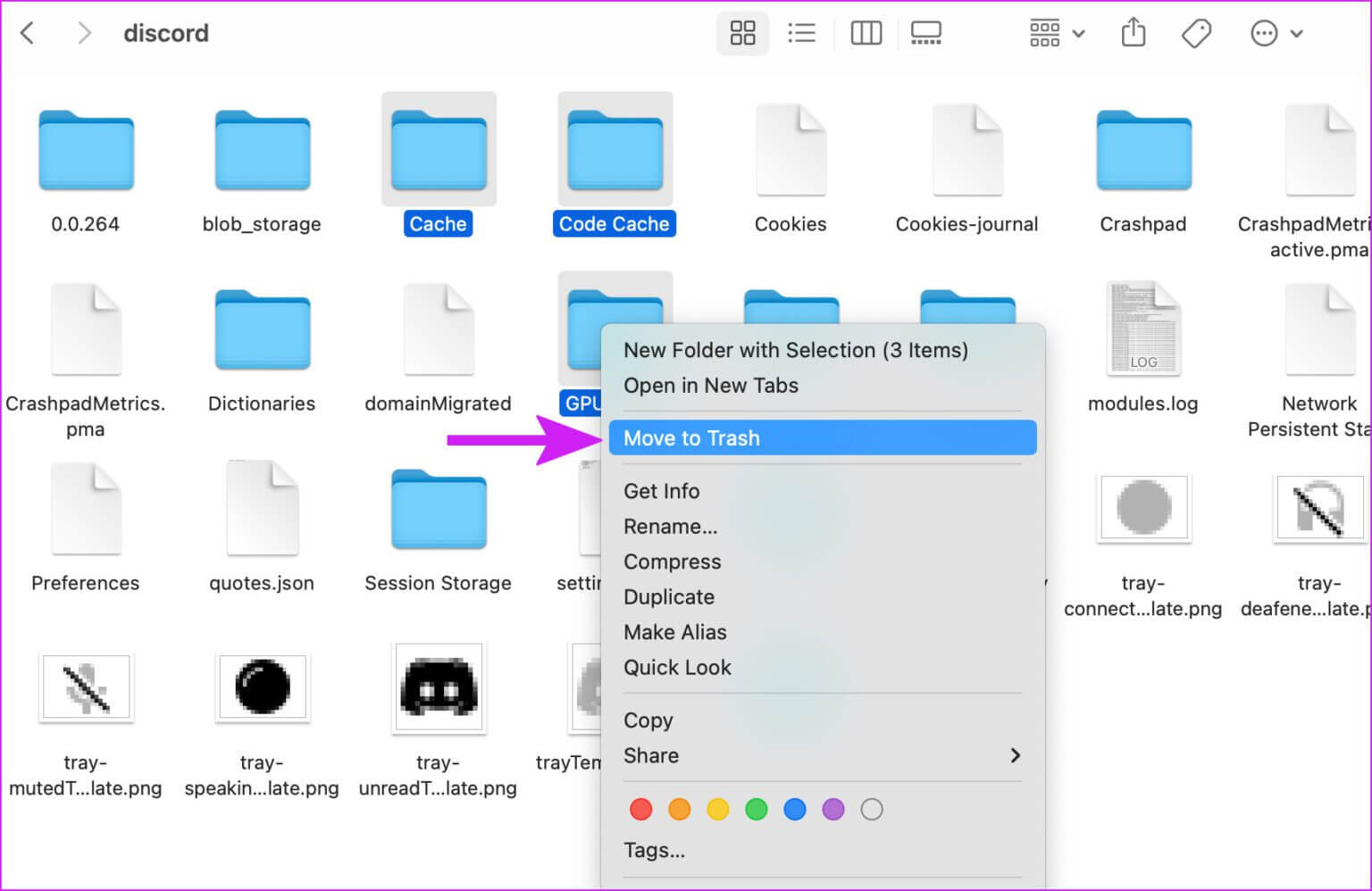This screenshot has height=891, width=1372.
Task: Apply the blue tag color
Action: (x=795, y=810)
